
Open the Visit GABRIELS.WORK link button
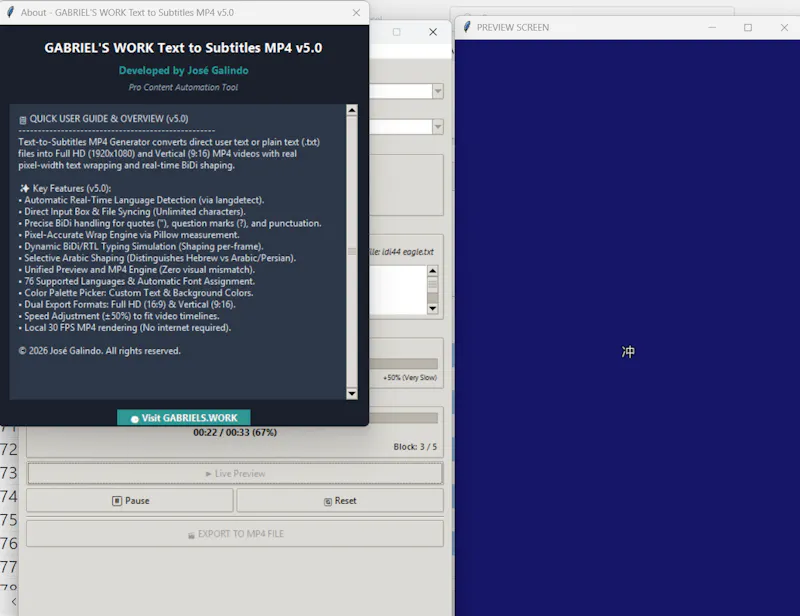click(x=184, y=417)
